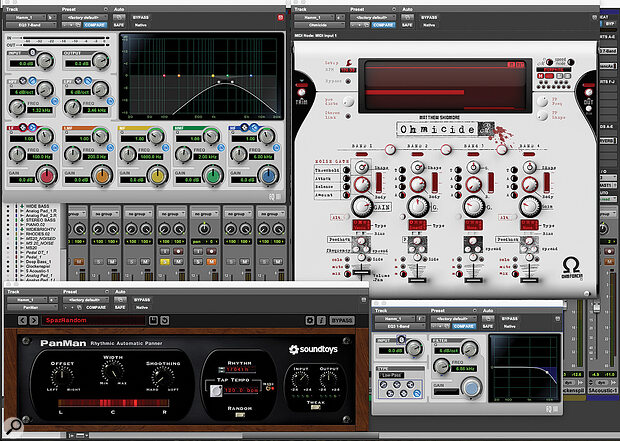Viewport: 620px width, 441px height.
Task: Click the input phase invert icon in EQ3 7-Band
Action: 32,52
